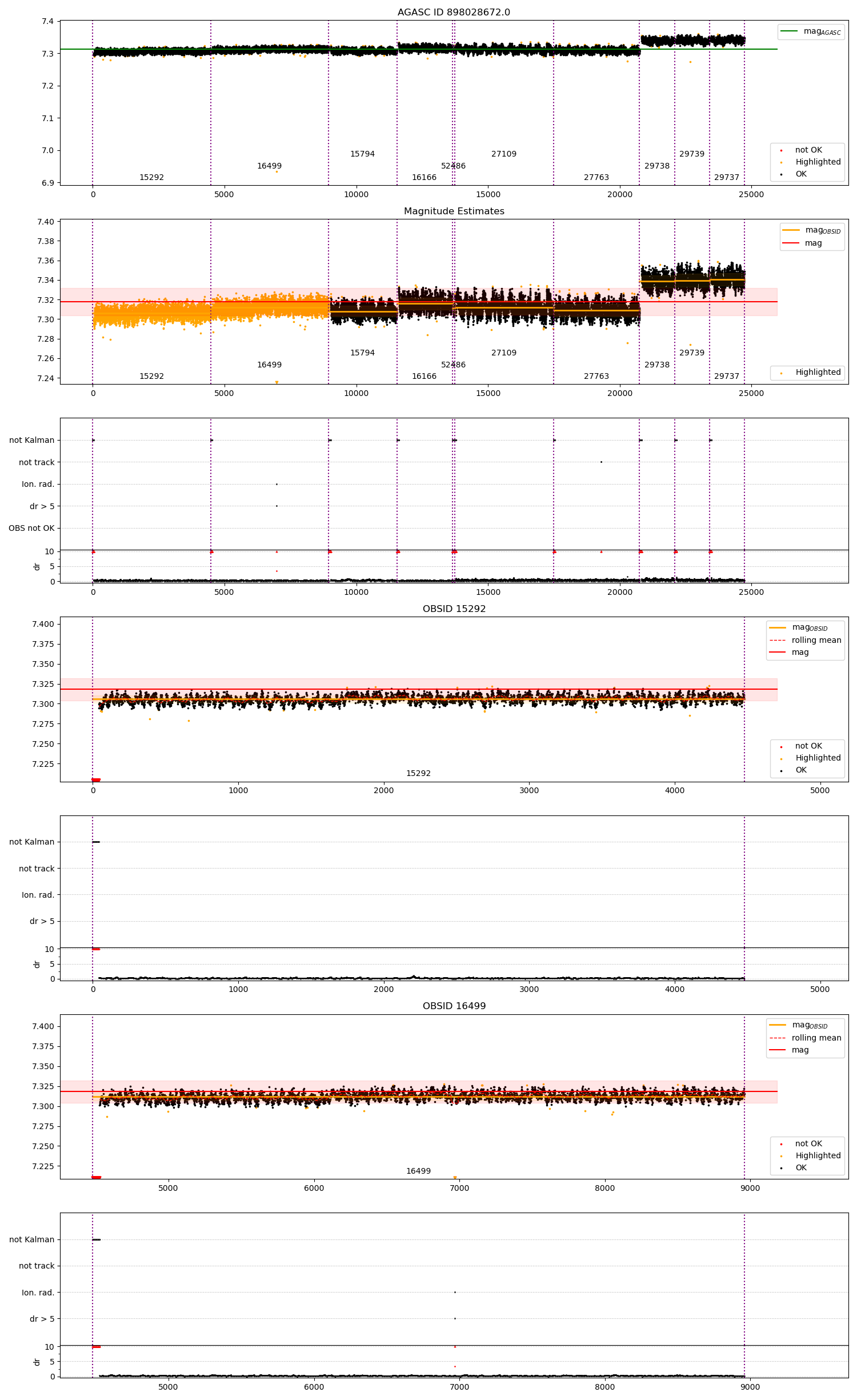Viewport: 857px width, 1400px height.
Task: Click obsid label 27109 in Magnitude Estimates plot
Action: coord(504,353)
